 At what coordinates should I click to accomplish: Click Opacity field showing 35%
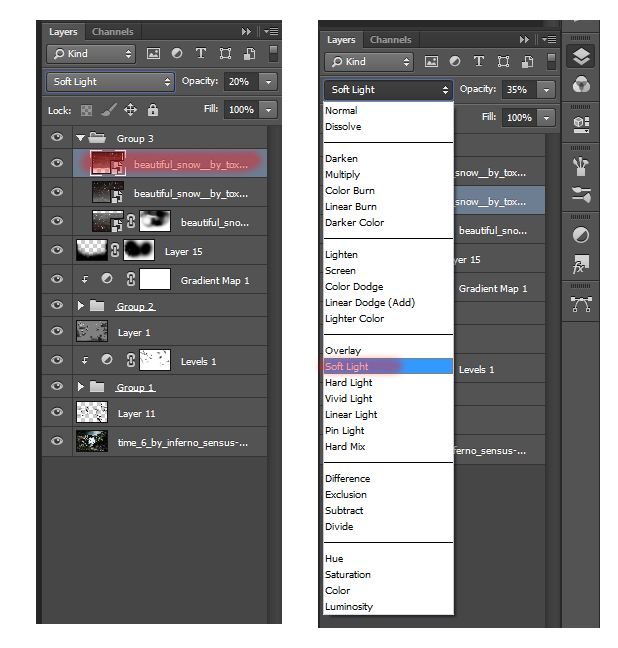519,90
